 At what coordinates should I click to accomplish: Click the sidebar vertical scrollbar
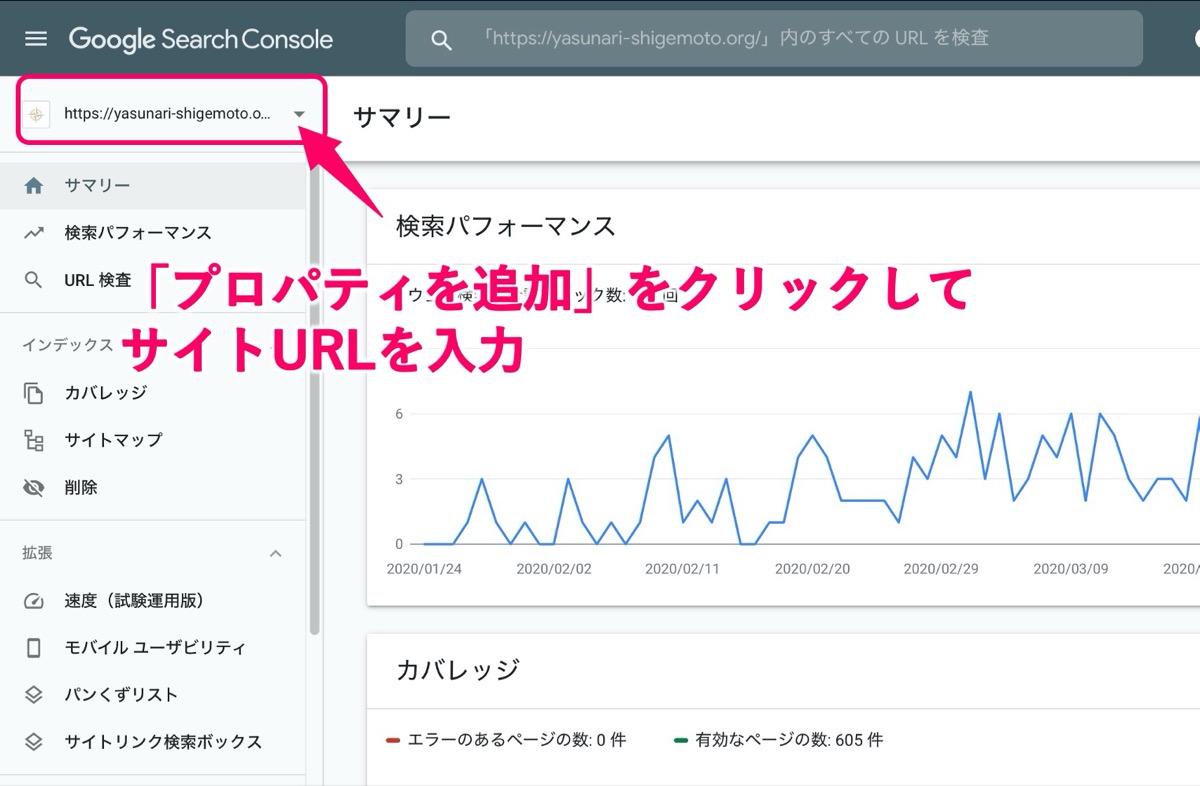[314, 400]
